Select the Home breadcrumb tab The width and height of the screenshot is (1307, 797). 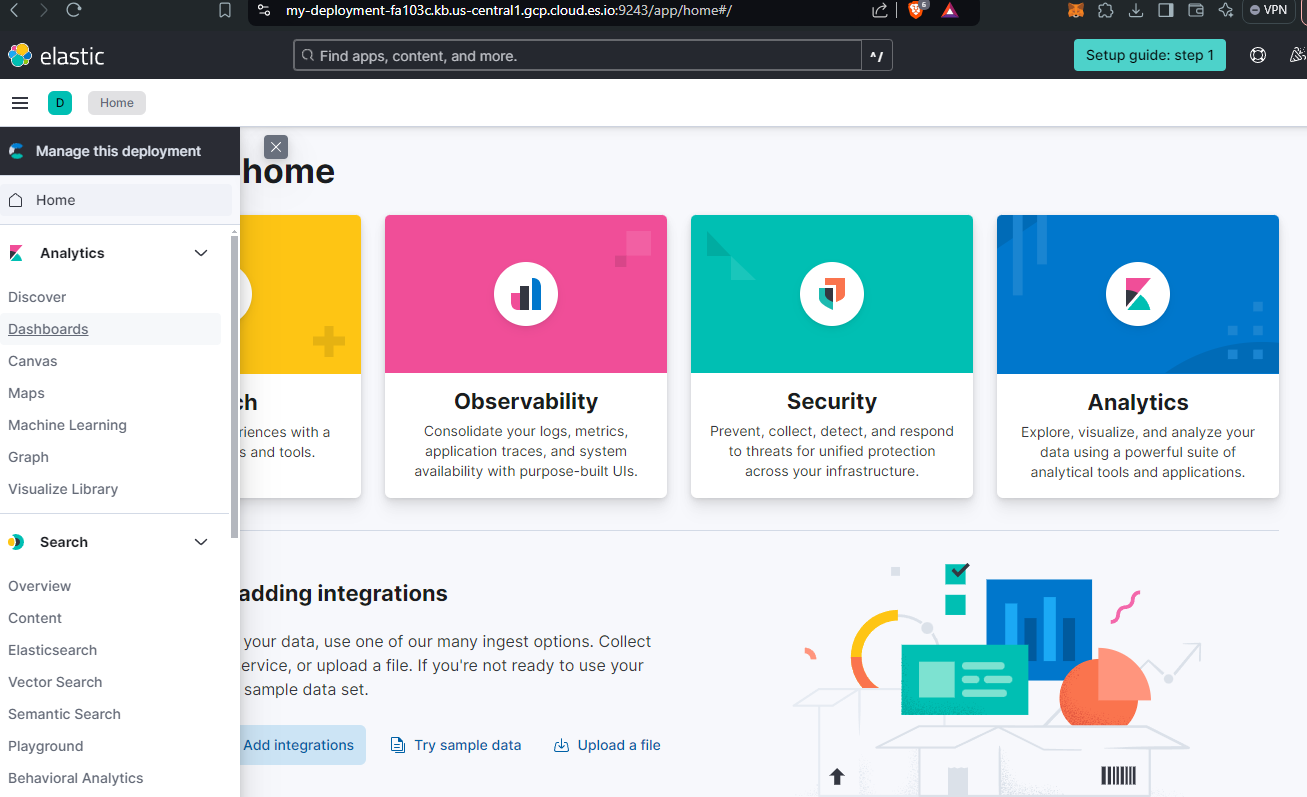tap(116, 102)
